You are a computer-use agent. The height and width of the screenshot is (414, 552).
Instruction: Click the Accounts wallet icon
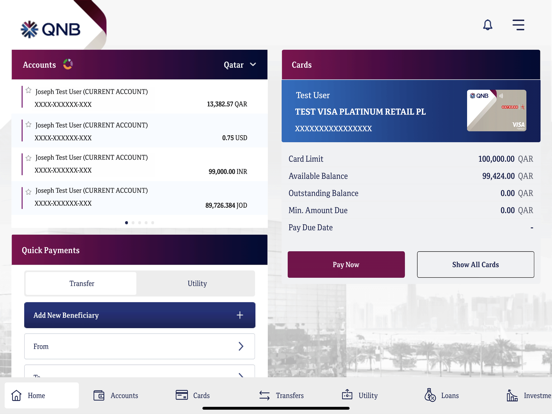point(99,395)
